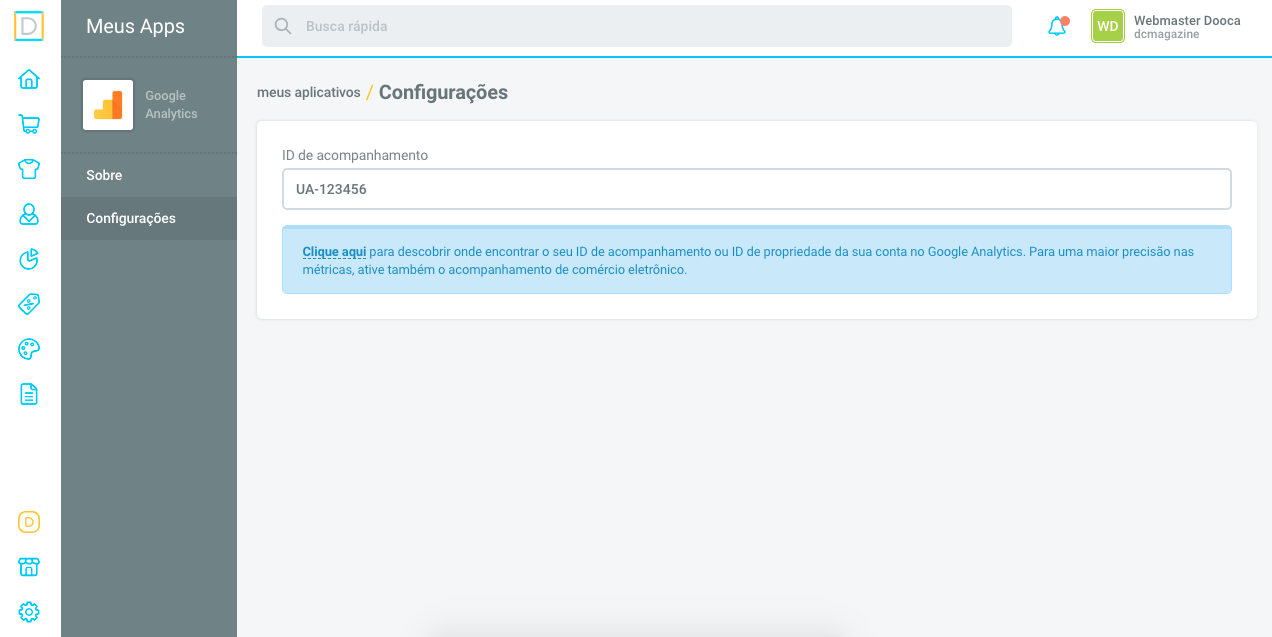Click the 'dcmagazine' store name text
Screen dimensions: 1272x637
(1167, 35)
